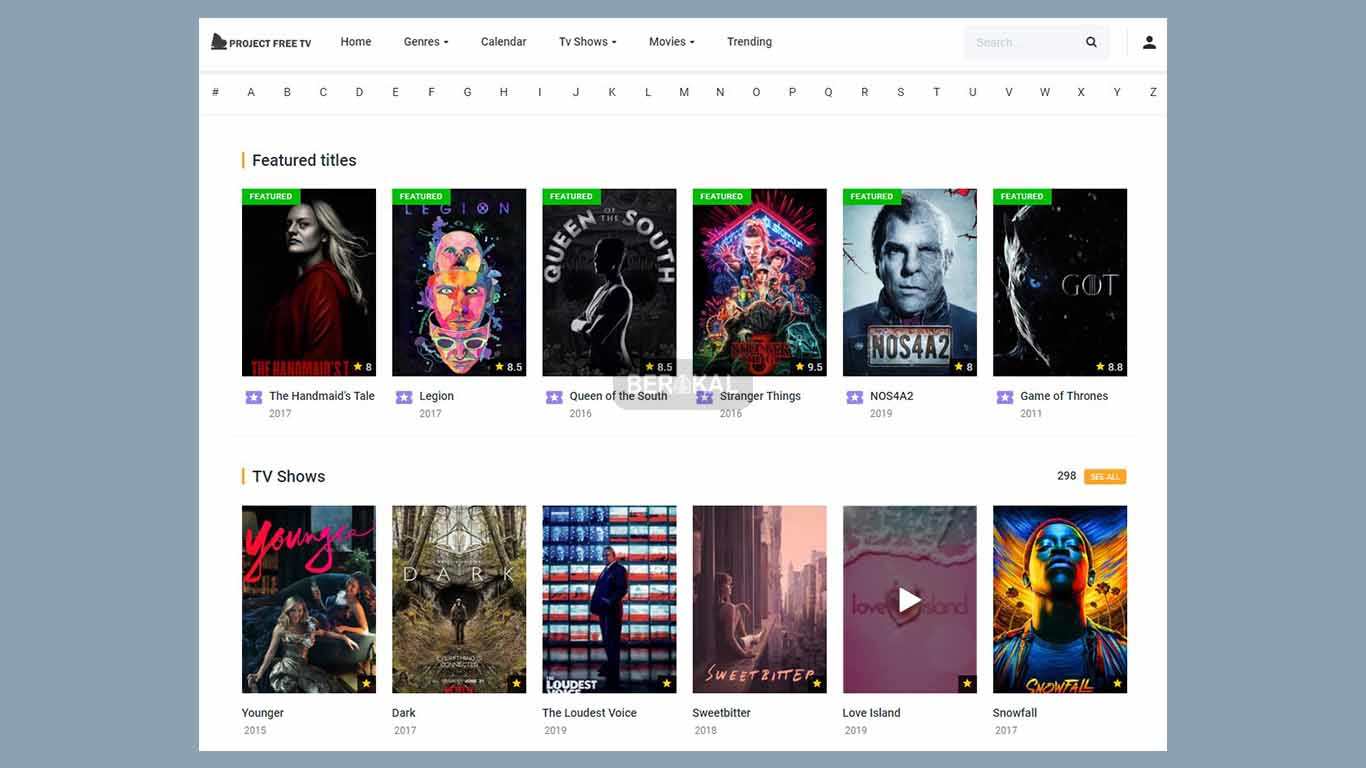Image resolution: width=1366 pixels, height=768 pixels.
Task: Open the Queen of the South poster
Action: click(x=609, y=282)
